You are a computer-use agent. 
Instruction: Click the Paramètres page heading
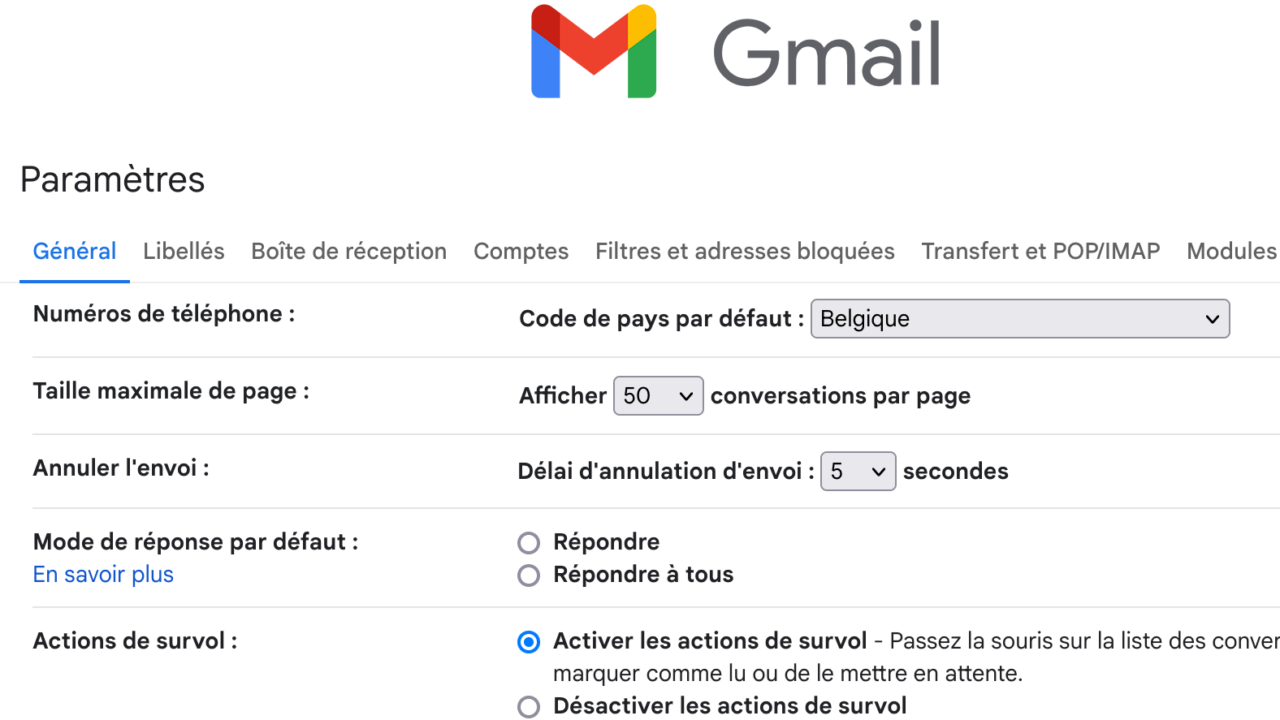click(x=112, y=180)
